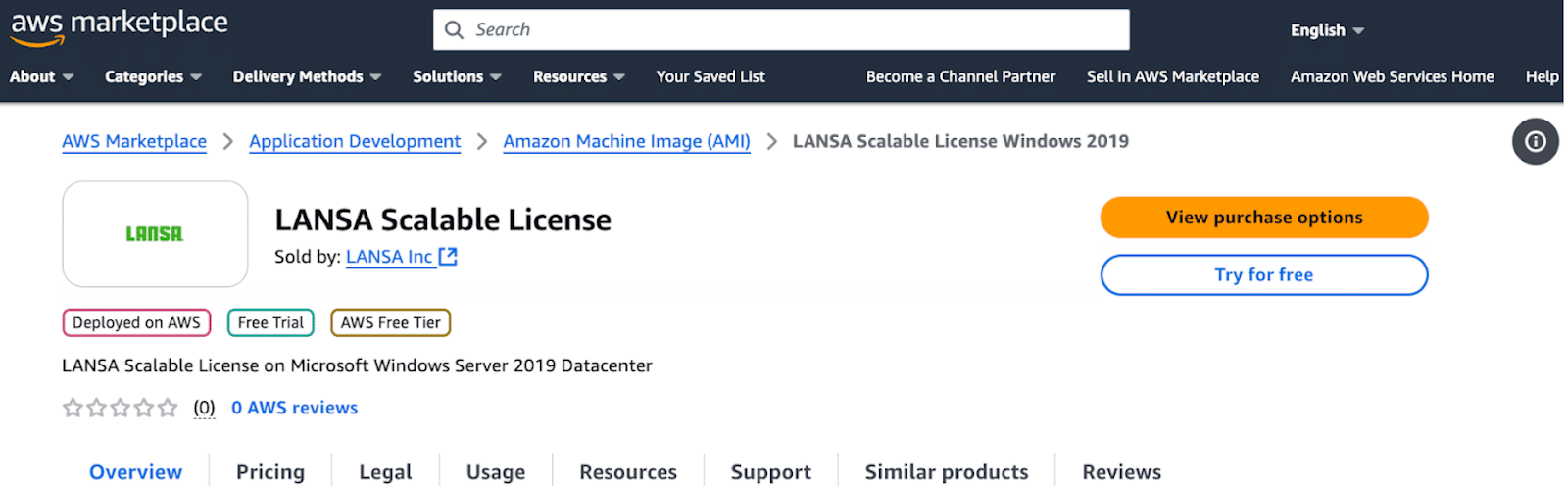Image resolution: width=1568 pixels, height=486 pixels.
Task: Click the LANSA product logo
Action: [155, 234]
